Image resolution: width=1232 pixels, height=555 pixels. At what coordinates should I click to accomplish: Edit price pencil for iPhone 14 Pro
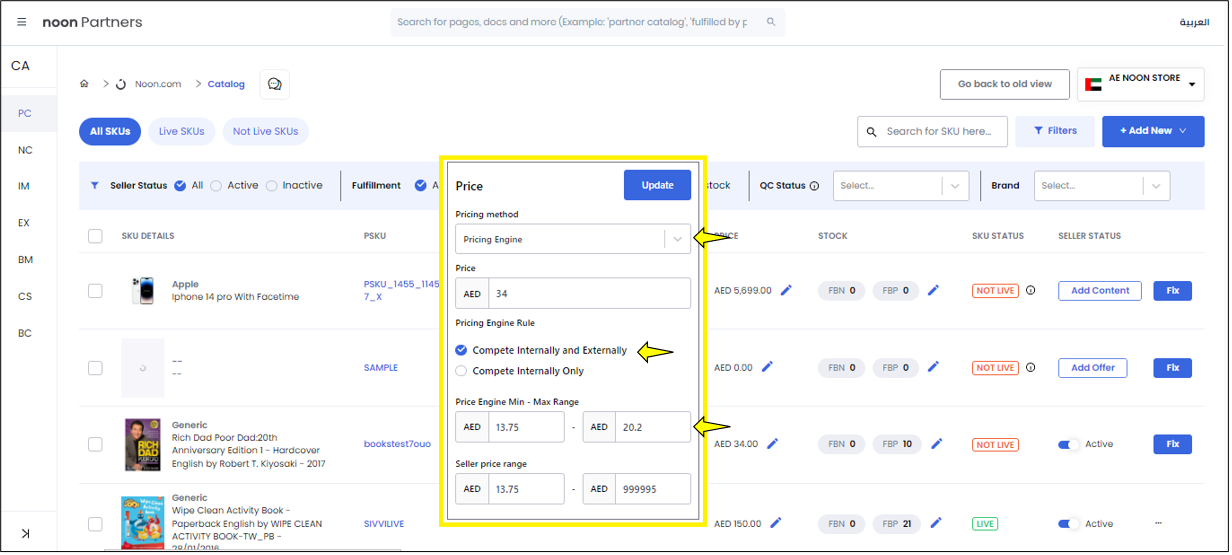point(786,291)
